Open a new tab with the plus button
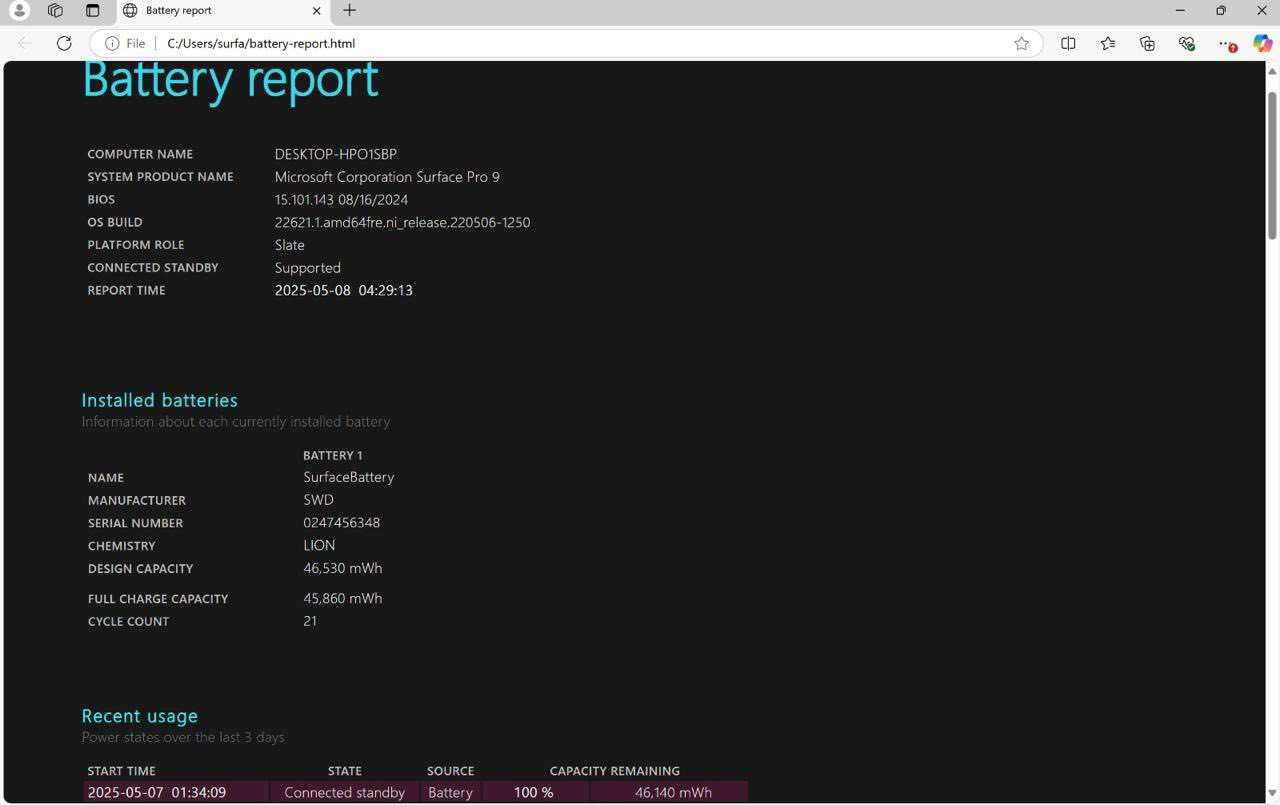This screenshot has width=1280, height=805. 349,11
